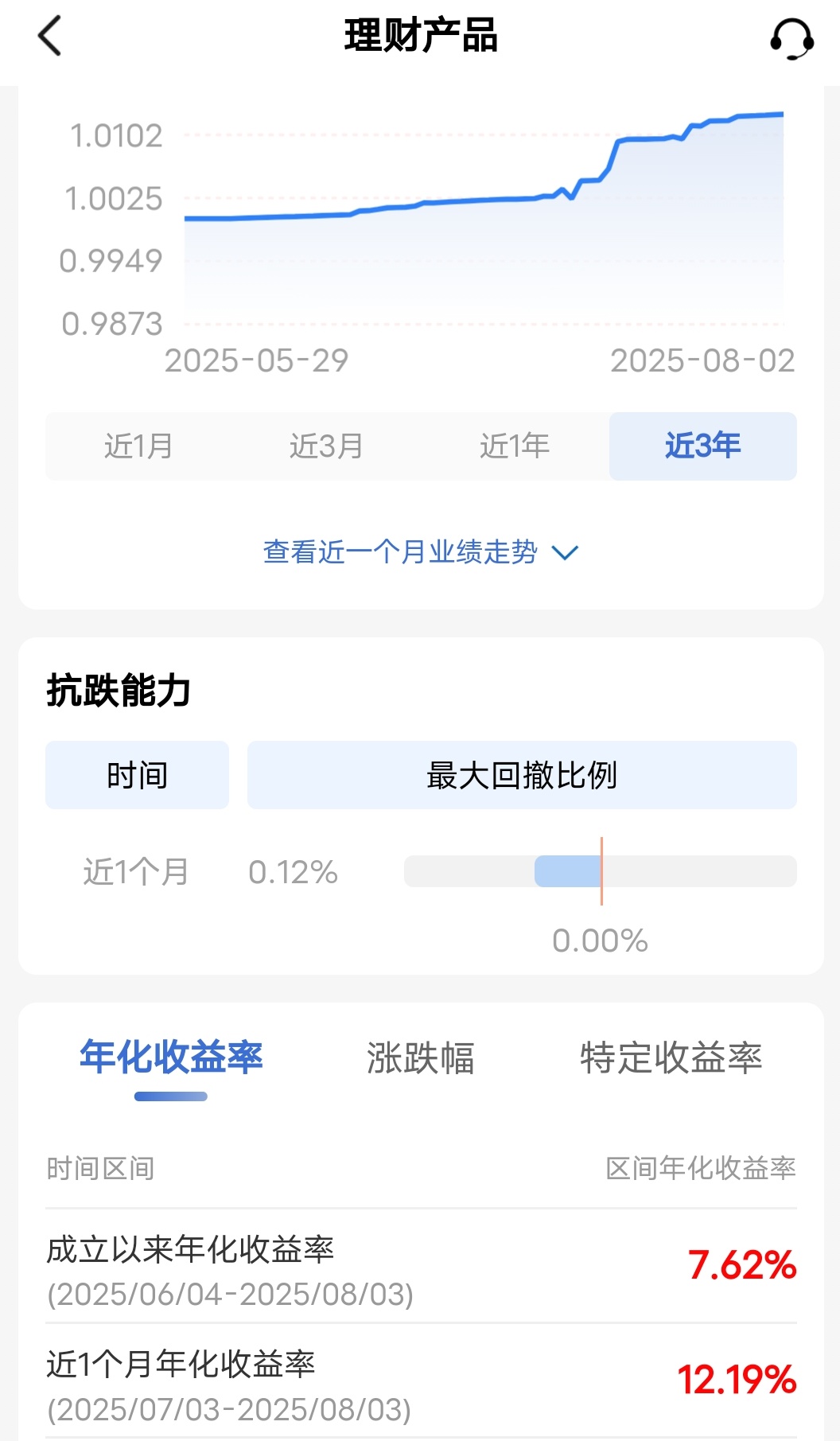The width and height of the screenshot is (840, 1441).
Task: Switch to the 涨跌幅 tab
Action: [420, 1058]
